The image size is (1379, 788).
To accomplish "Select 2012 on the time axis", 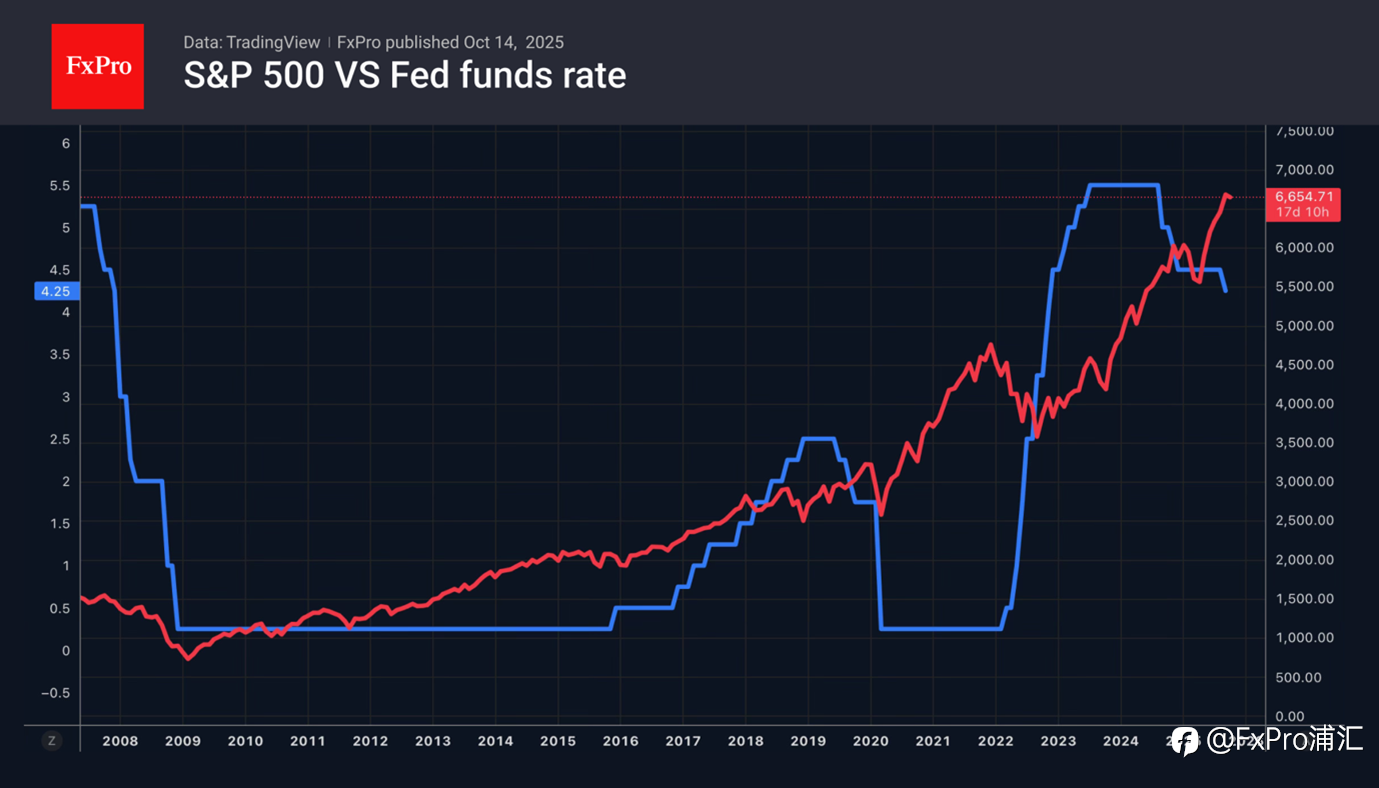I will point(370,741).
